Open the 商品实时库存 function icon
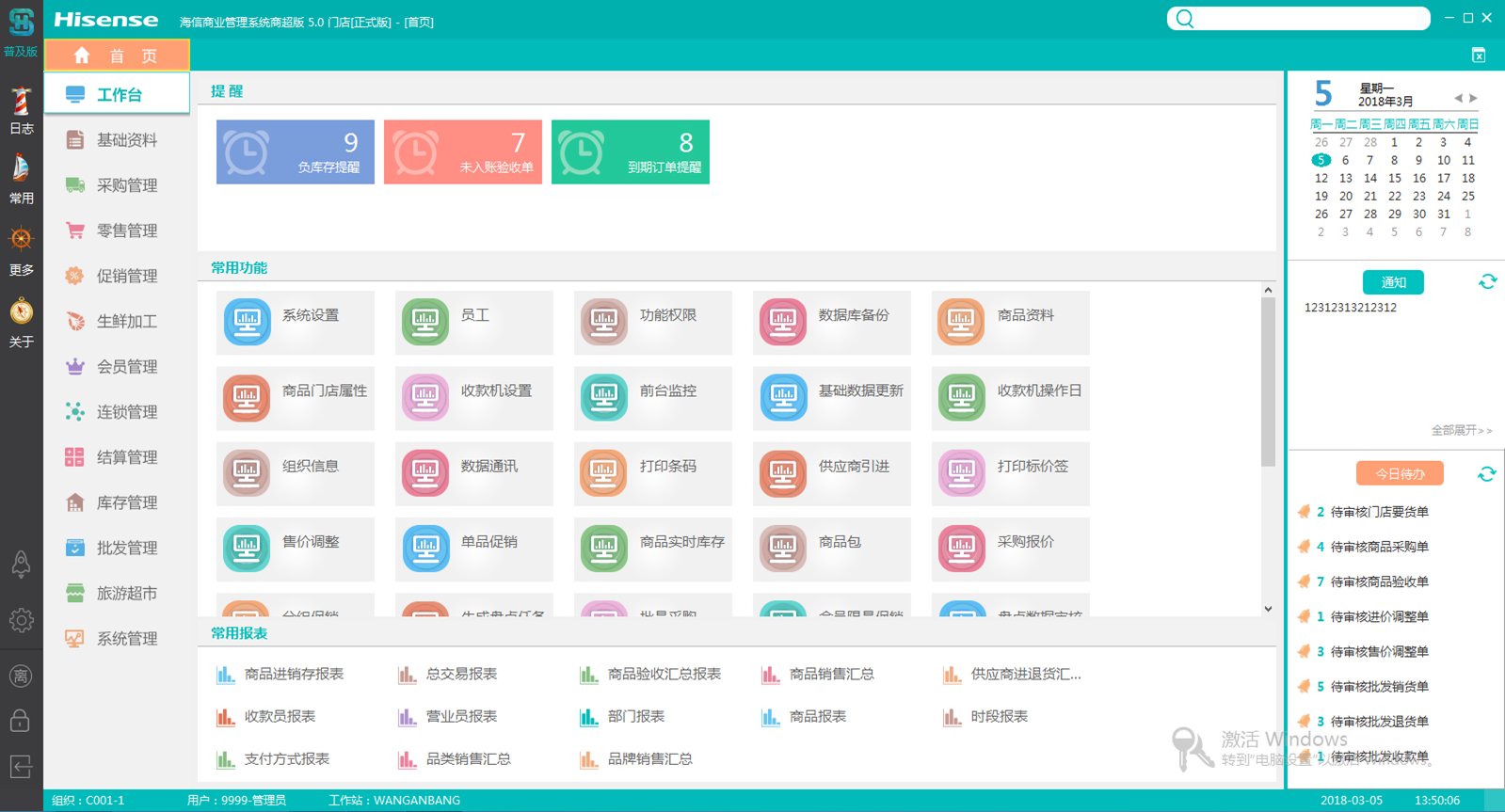Viewport: 1505px width, 812px height. tap(604, 549)
